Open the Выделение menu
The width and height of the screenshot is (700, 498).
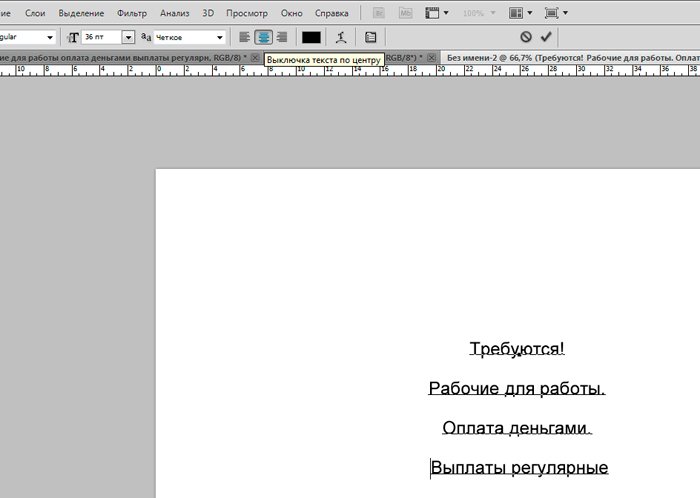[80, 13]
